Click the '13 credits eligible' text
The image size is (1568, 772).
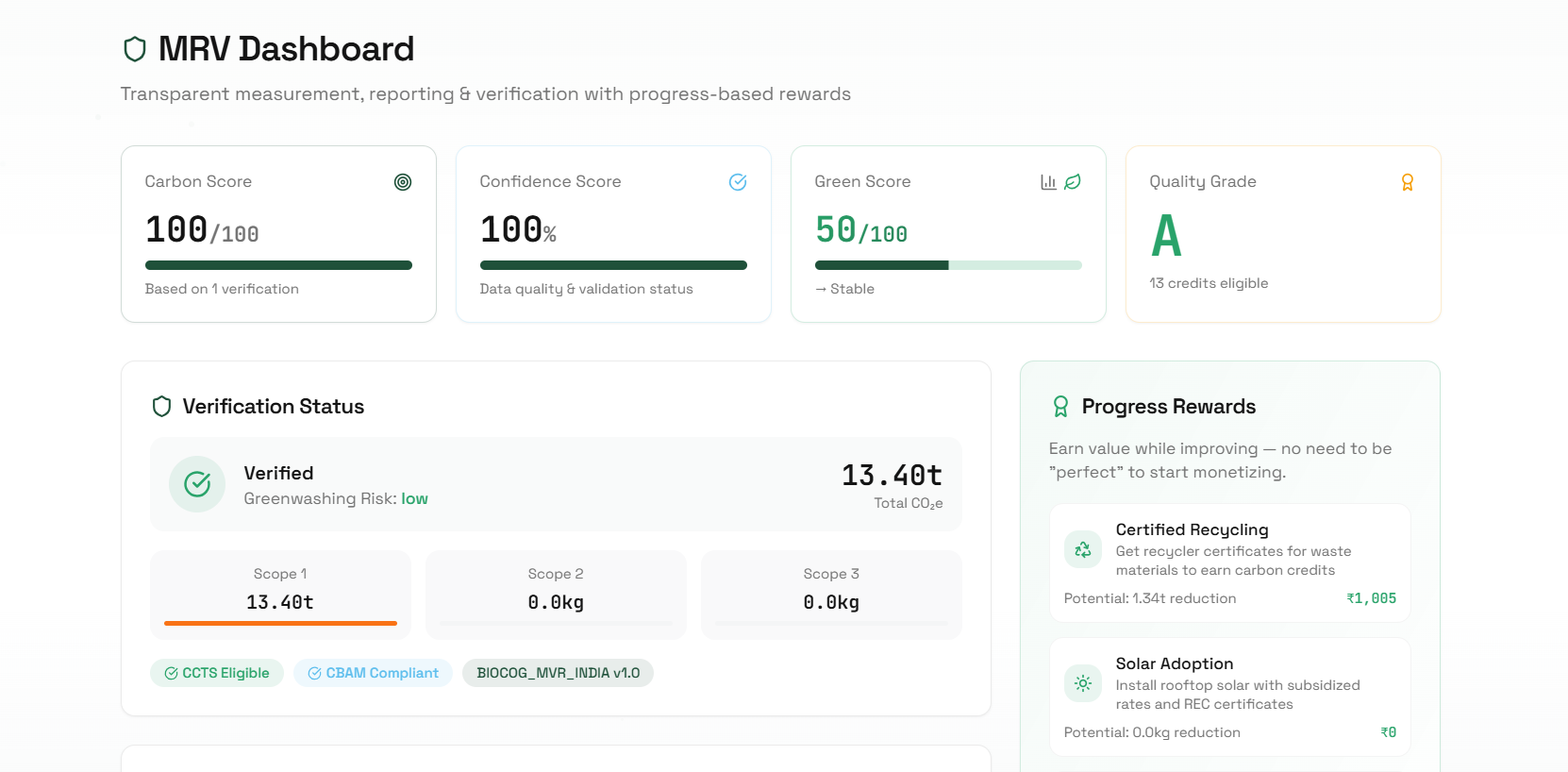tap(1209, 283)
